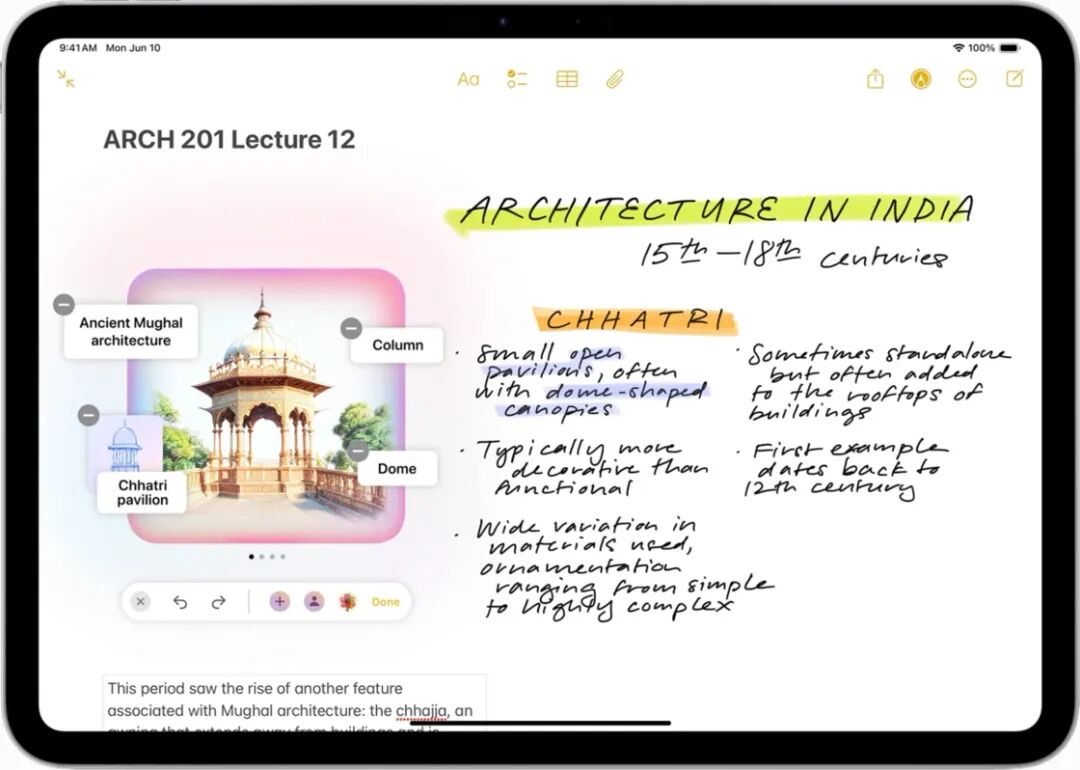Remove the Column concept tag
The width and height of the screenshot is (1080, 770).
pyautogui.click(x=351, y=328)
